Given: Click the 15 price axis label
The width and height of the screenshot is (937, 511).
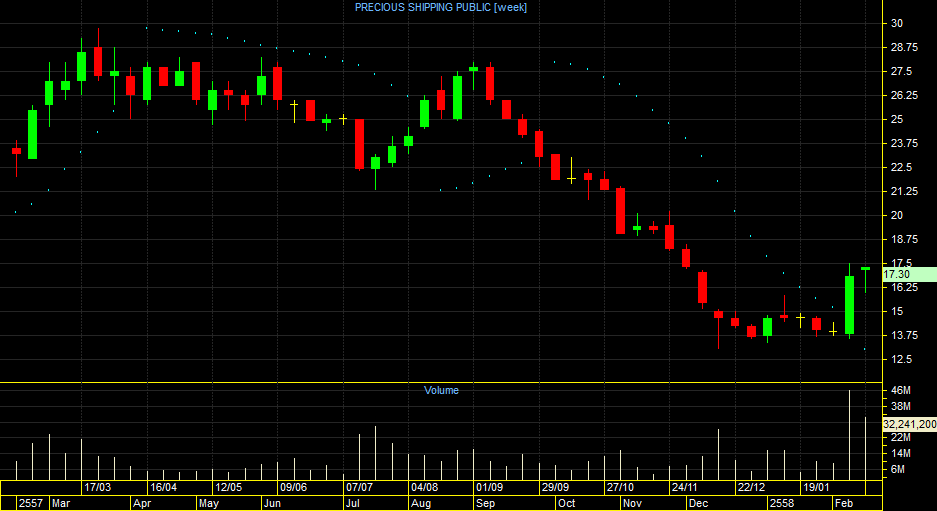Looking at the screenshot, I should coord(896,311).
